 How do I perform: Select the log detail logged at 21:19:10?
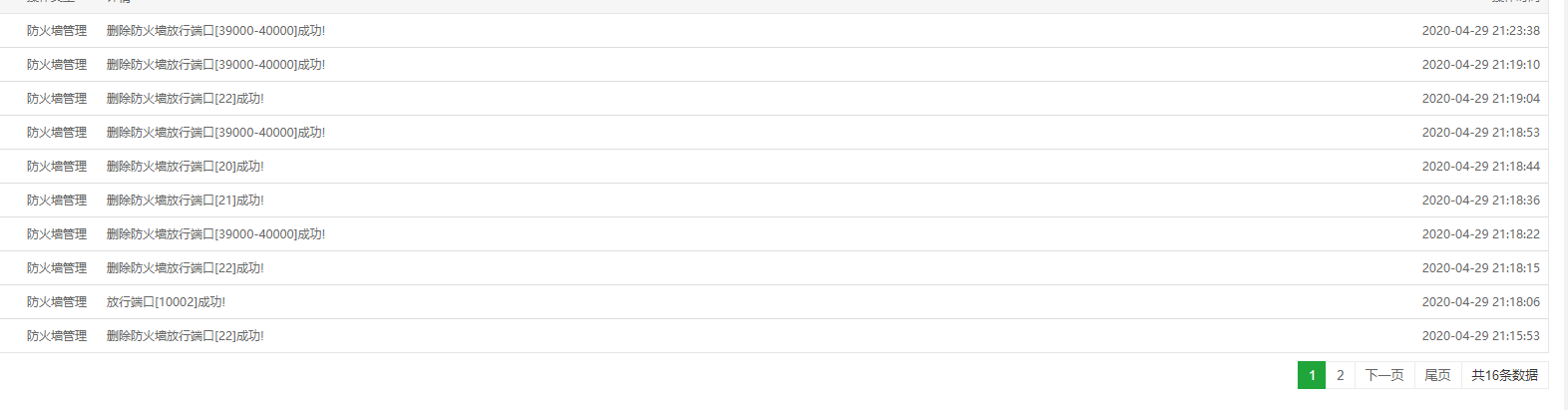pos(215,65)
